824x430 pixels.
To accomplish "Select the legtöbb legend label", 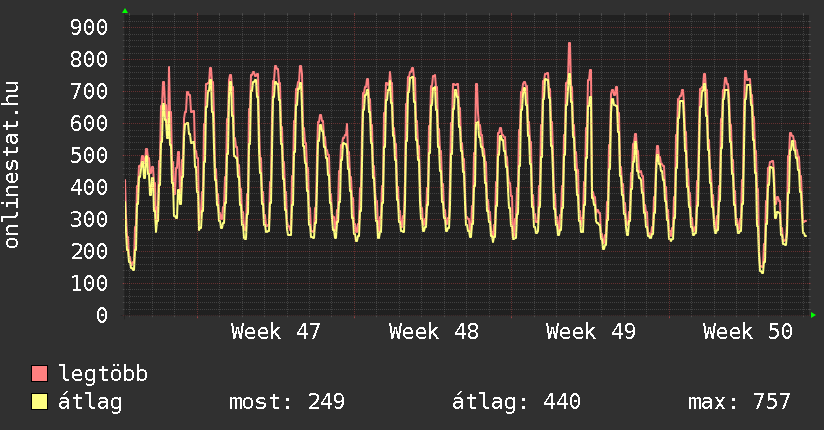I will pos(103,374).
